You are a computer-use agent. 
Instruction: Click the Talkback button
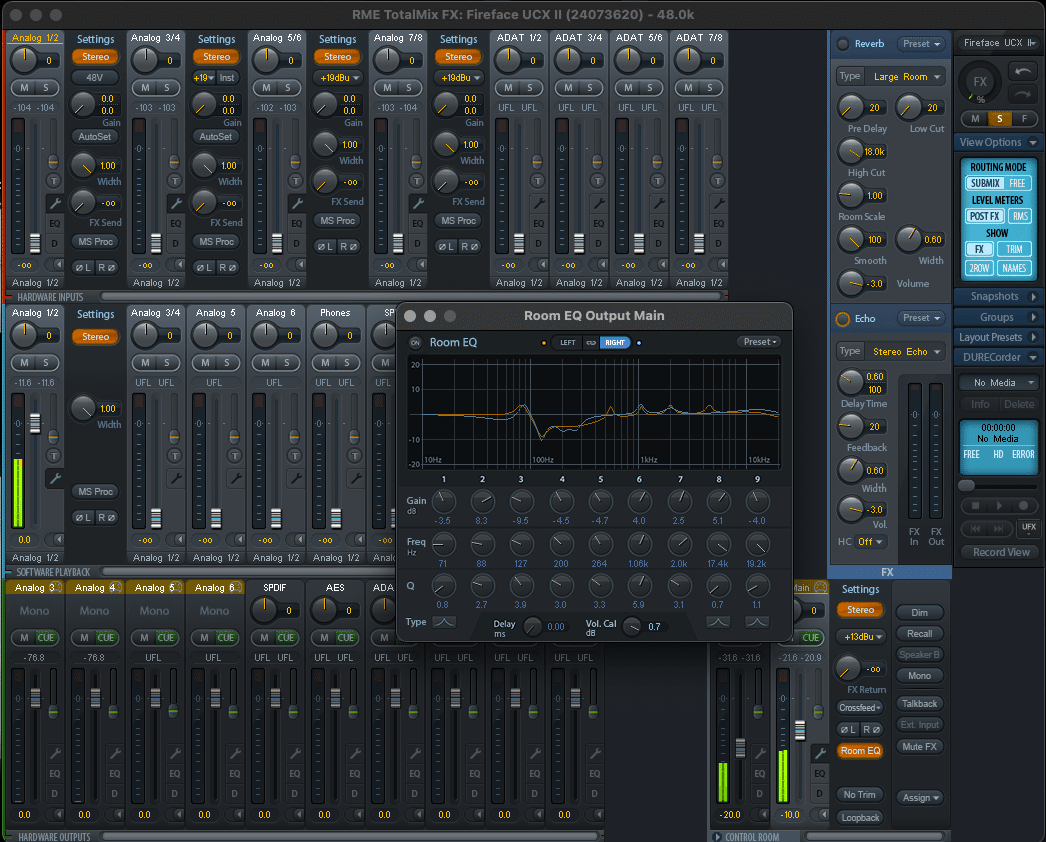click(x=919, y=704)
